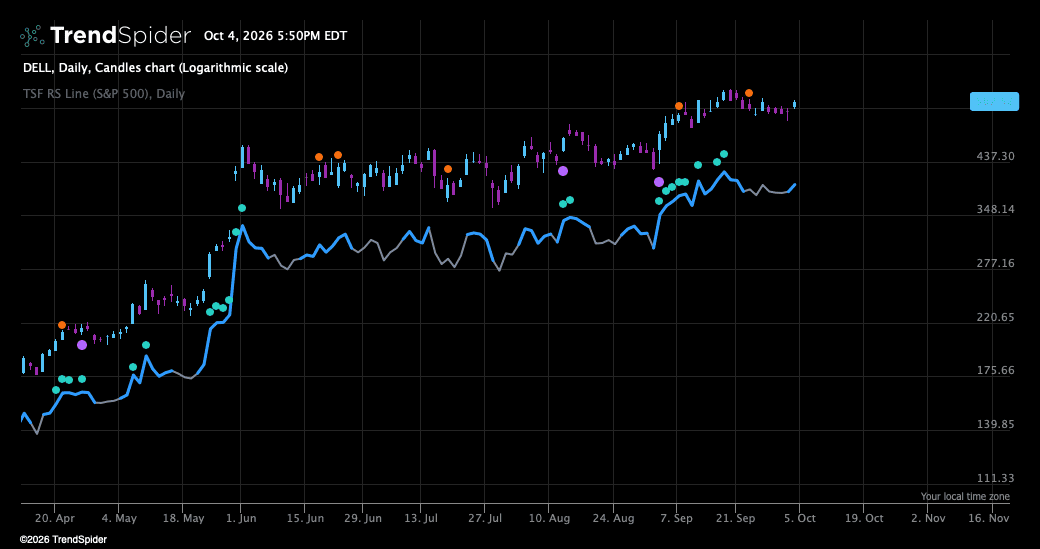
Task: Click the 111.33 price axis label
Action: 997,478
